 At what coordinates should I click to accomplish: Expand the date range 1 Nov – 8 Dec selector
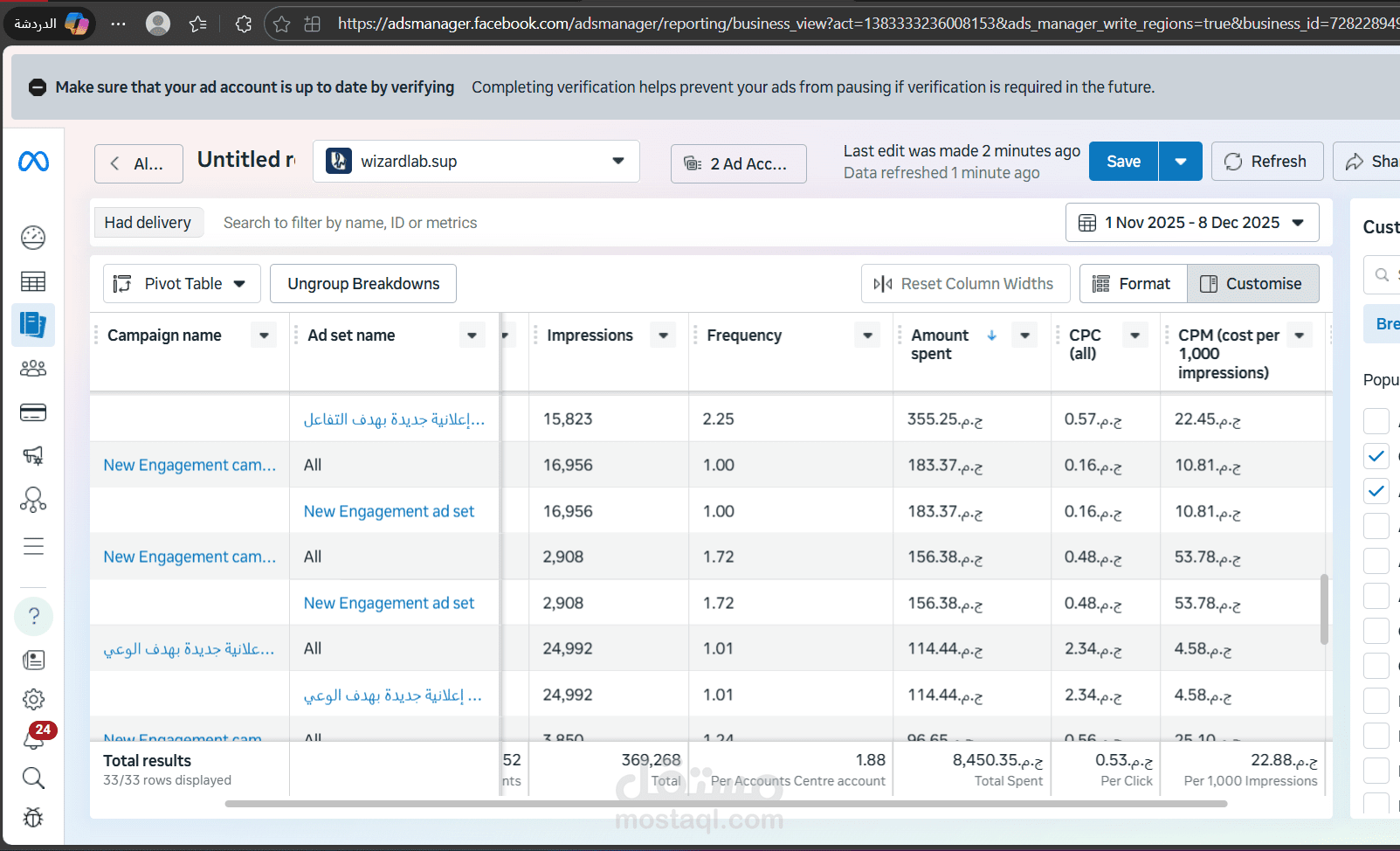pyautogui.click(x=1192, y=222)
